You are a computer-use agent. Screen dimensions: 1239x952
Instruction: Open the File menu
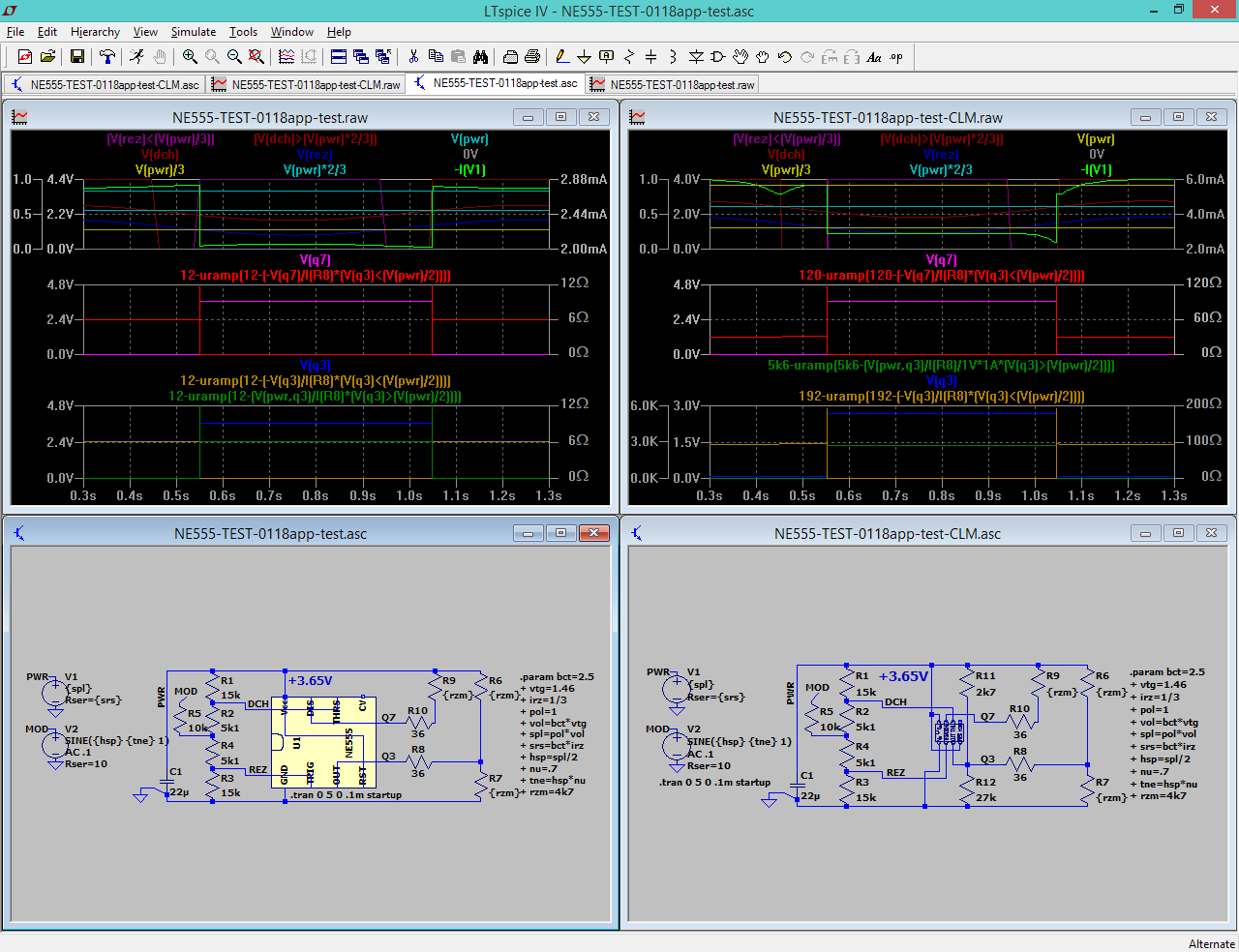click(x=15, y=32)
